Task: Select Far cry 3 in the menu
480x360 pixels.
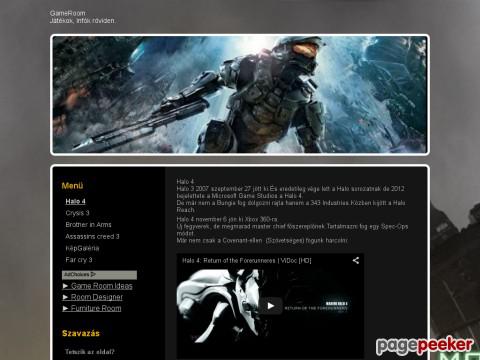Action: 79,260
